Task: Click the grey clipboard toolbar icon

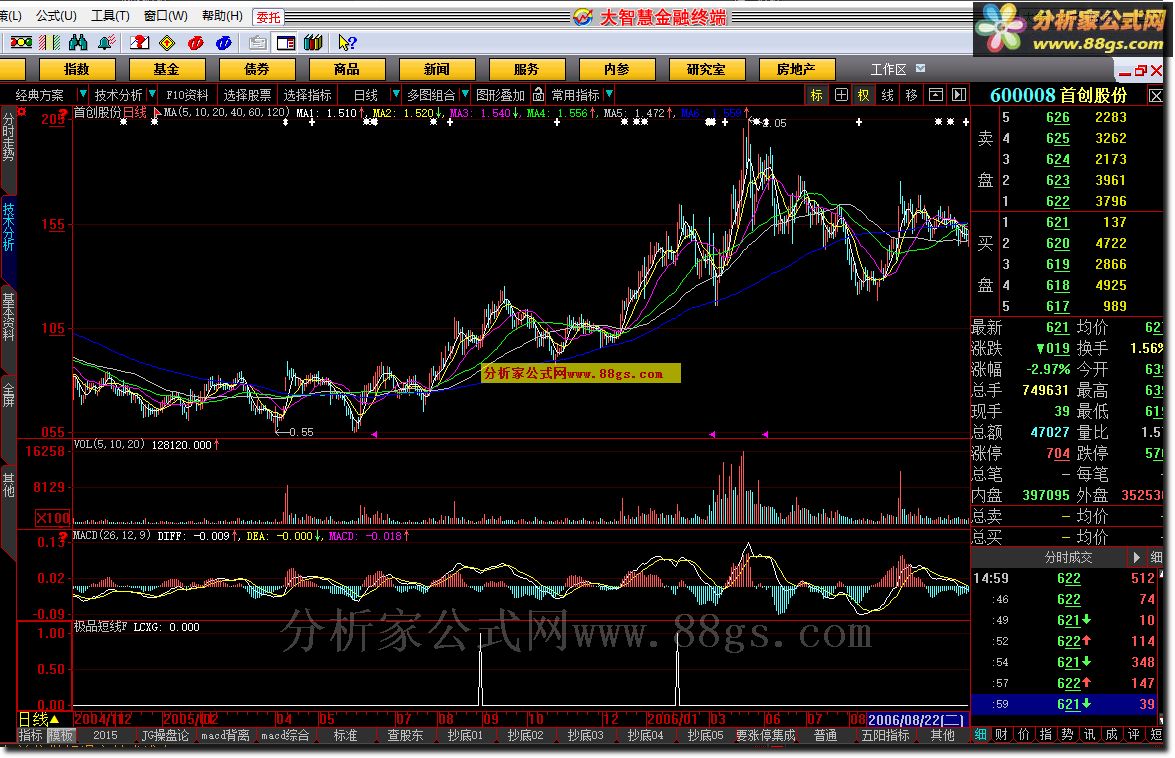Action: [x=258, y=43]
